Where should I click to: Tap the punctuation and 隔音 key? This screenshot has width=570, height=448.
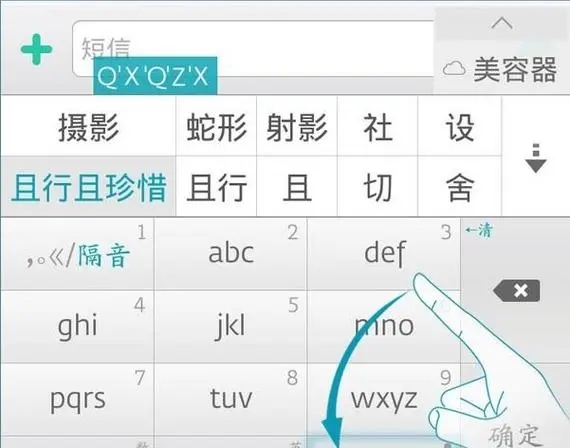pos(77,253)
